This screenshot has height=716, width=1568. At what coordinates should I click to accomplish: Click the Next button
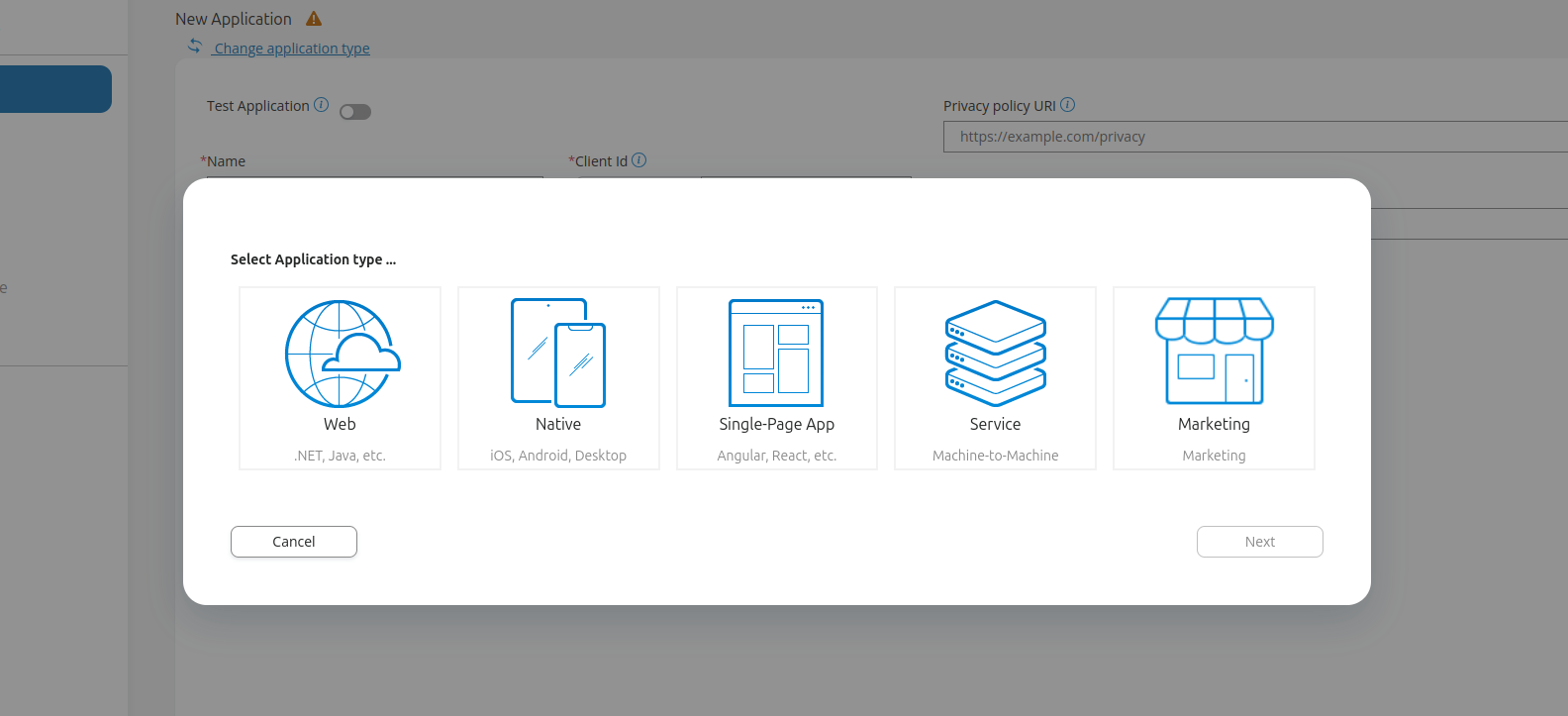(1260, 542)
